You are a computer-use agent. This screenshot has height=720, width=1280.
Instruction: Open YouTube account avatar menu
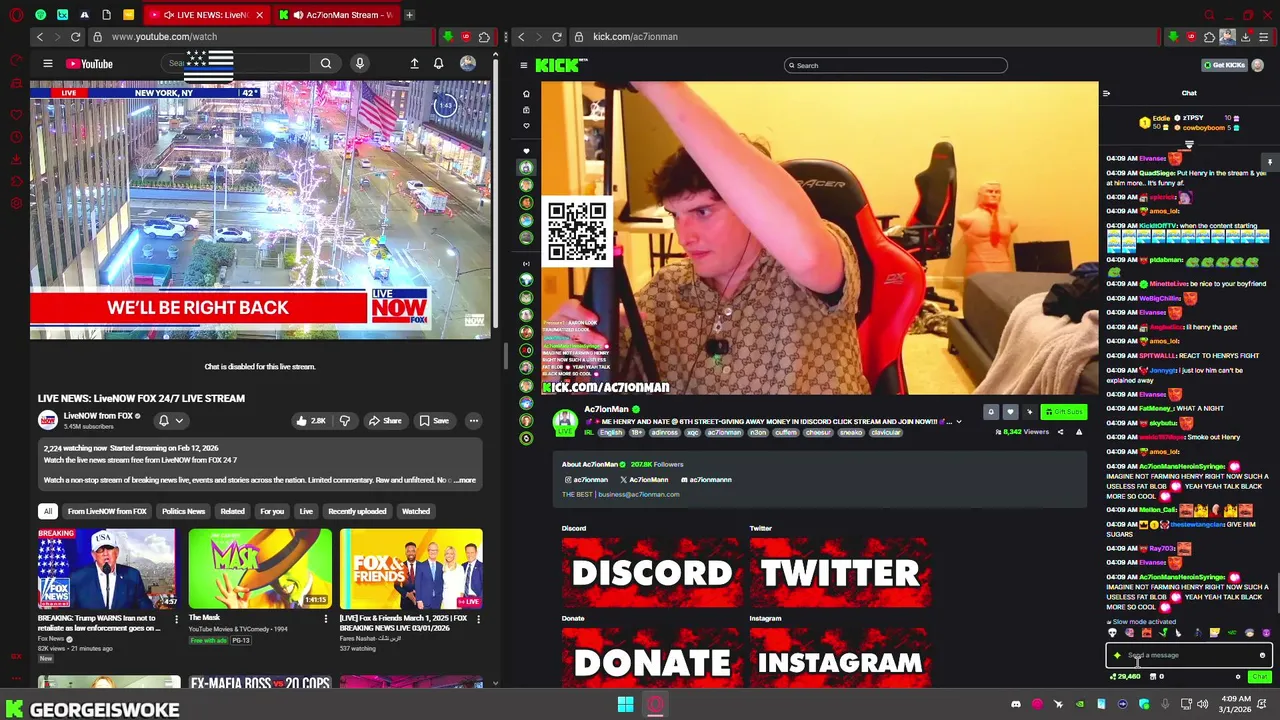(x=468, y=64)
